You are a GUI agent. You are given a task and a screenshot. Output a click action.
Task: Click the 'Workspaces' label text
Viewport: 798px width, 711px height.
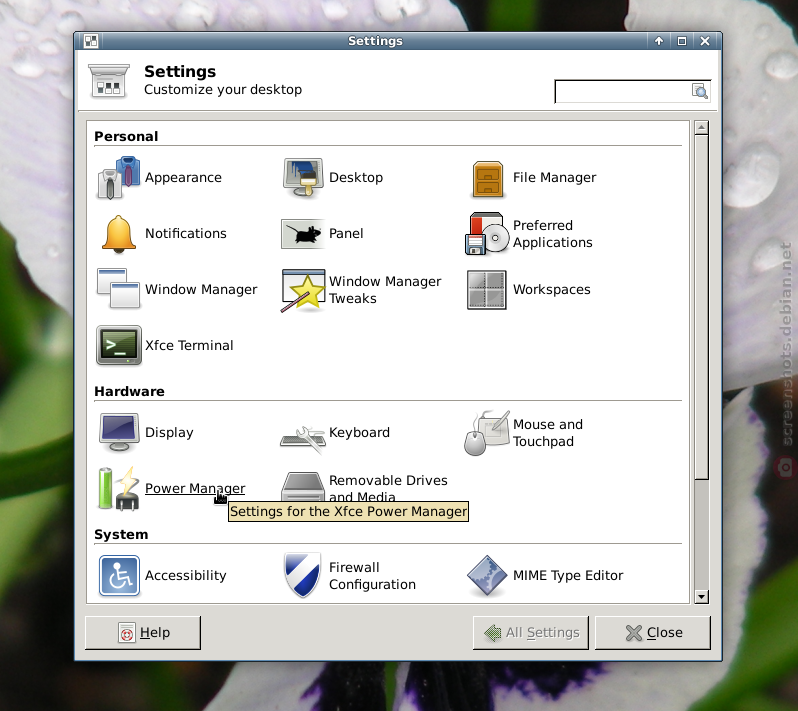(x=552, y=290)
